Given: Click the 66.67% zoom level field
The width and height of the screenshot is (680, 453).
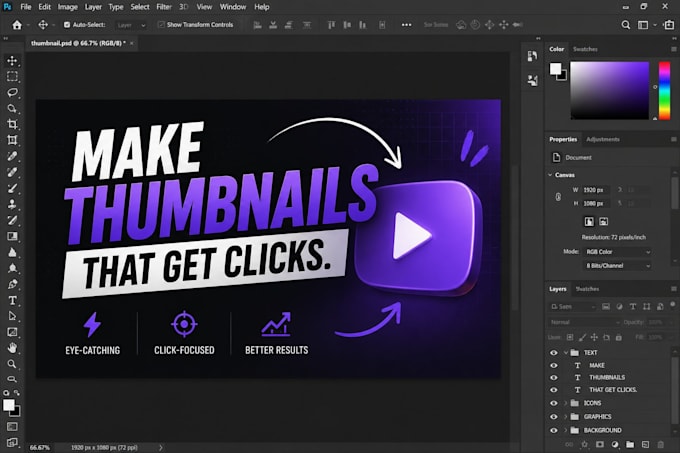Looking at the screenshot, I should [40, 448].
